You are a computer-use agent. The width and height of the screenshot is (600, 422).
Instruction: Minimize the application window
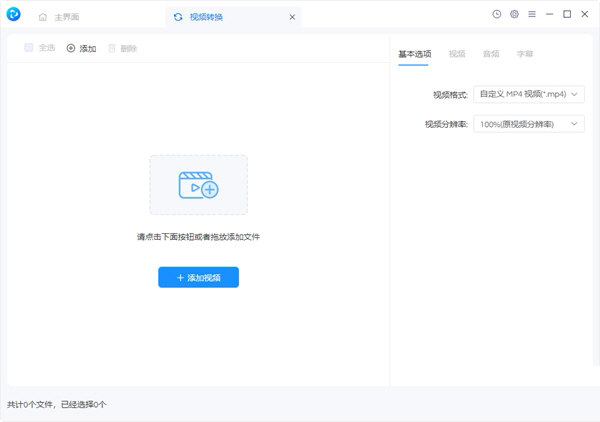point(549,15)
